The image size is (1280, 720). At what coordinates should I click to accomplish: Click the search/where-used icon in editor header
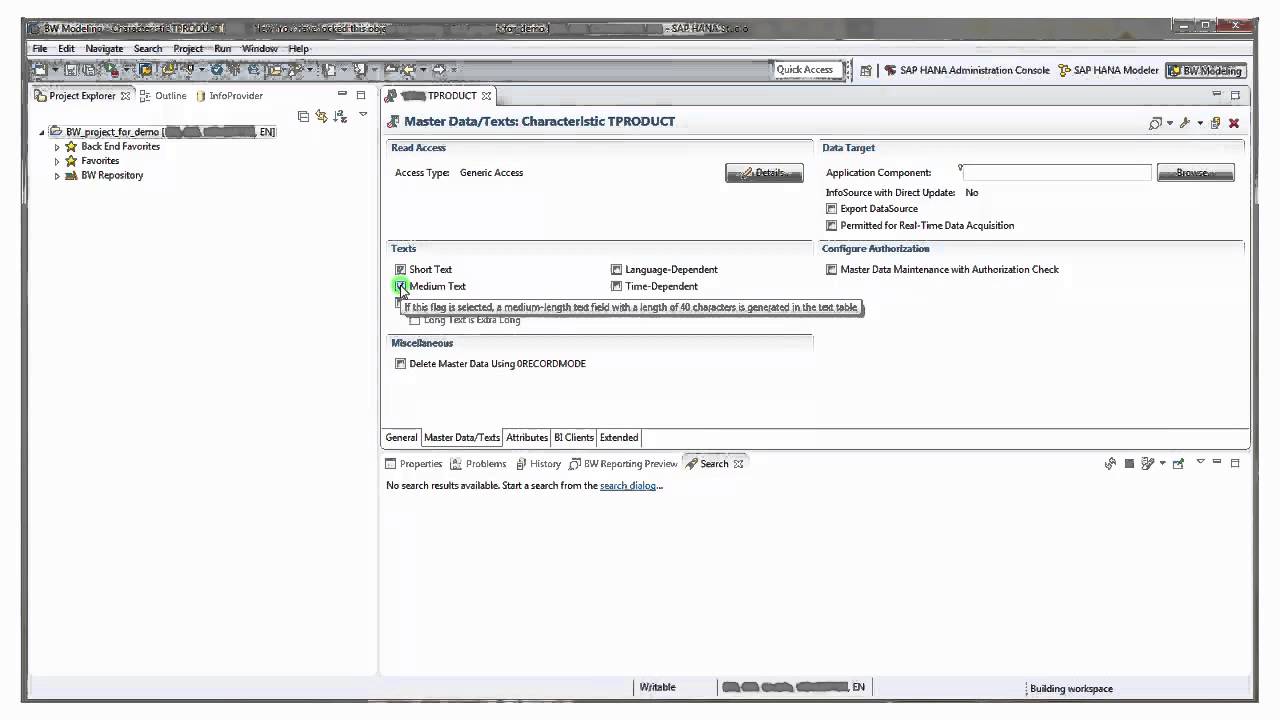tap(1156, 123)
